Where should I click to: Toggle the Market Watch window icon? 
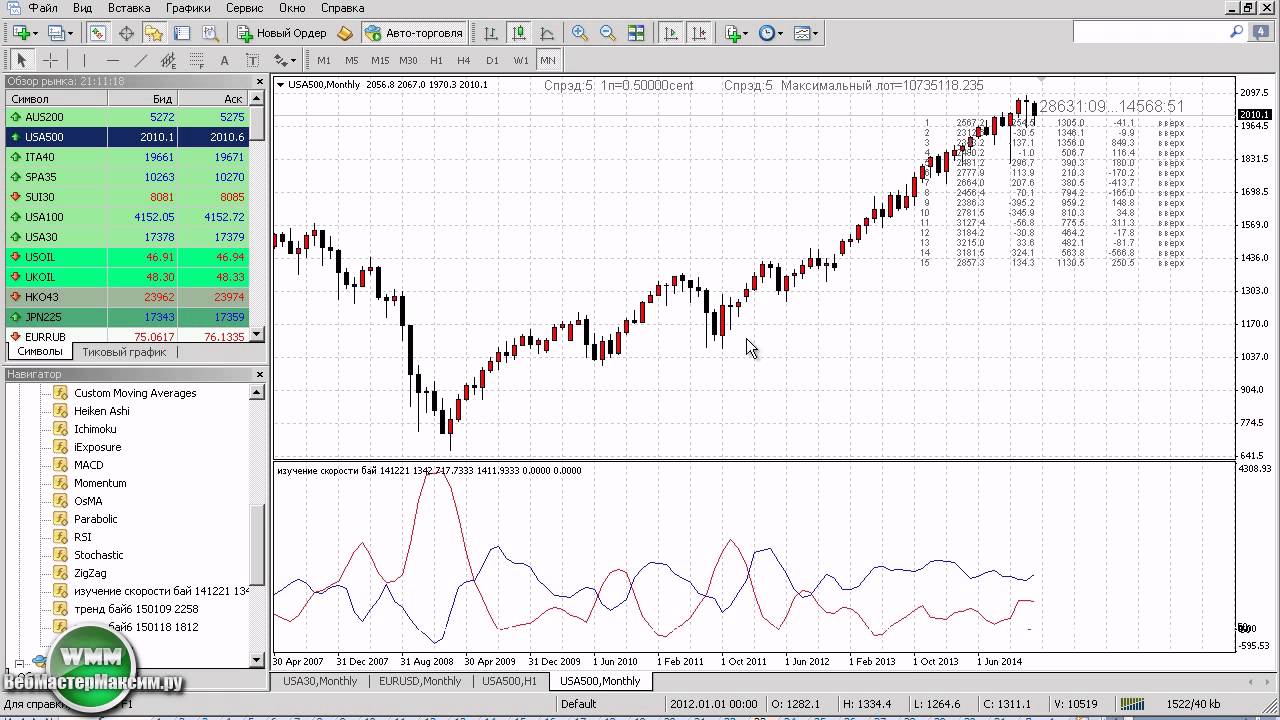pyautogui.click(x=97, y=33)
